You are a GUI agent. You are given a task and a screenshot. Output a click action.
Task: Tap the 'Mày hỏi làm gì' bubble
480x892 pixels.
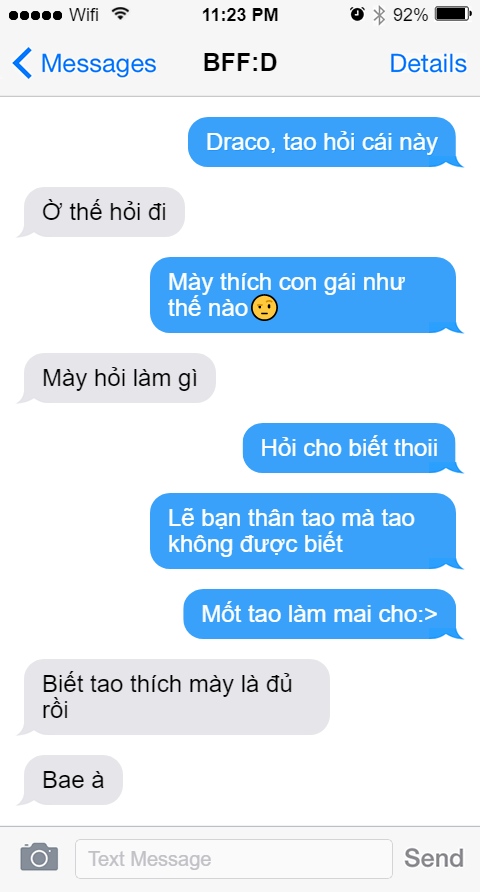pyautogui.click(x=117, y=378)
